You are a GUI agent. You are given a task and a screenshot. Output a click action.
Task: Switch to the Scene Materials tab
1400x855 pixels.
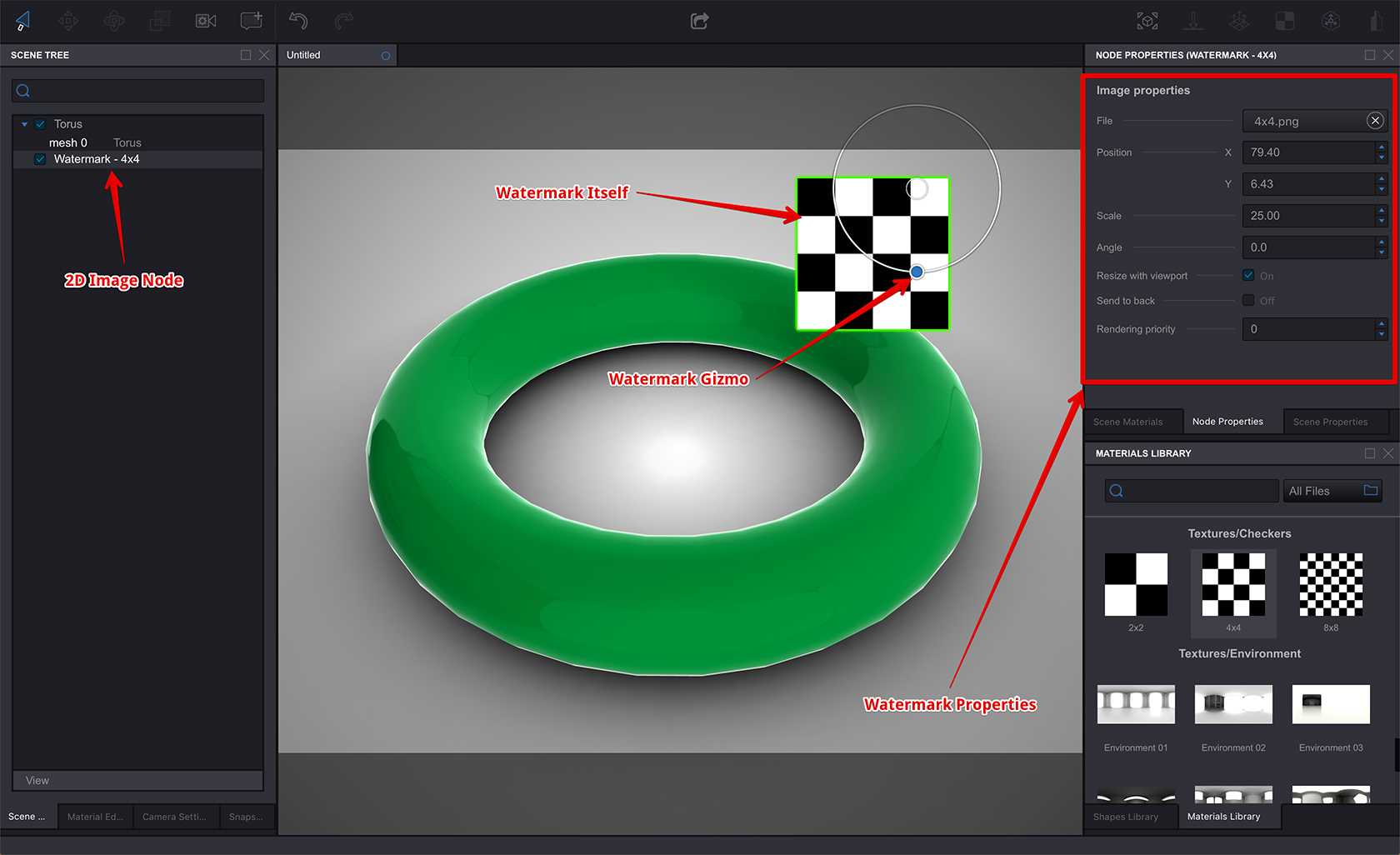click(x=1133, y=421)
